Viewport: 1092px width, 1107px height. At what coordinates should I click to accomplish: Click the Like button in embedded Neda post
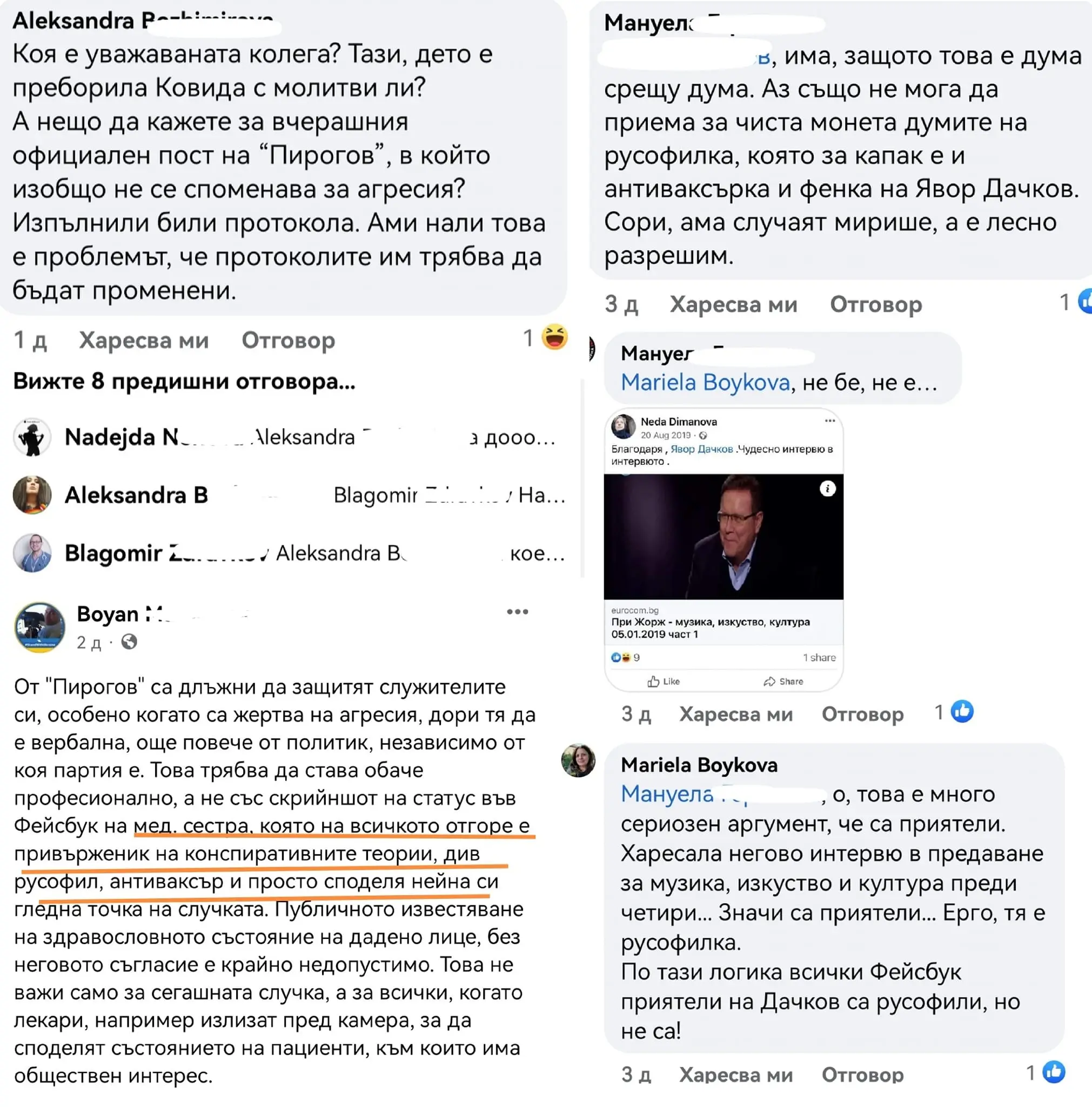(664, 681)
